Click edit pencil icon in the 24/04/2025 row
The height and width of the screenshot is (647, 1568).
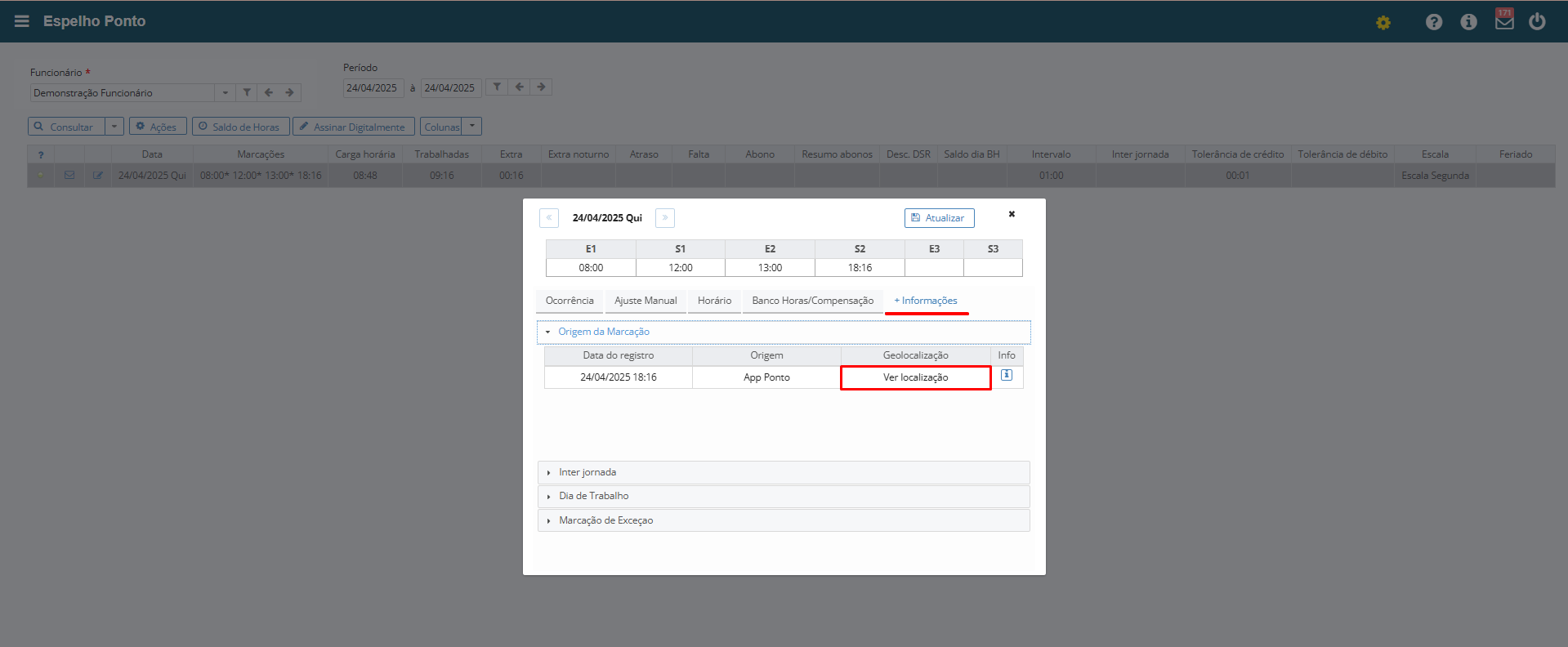pyautogui.click(x=98, y=175)
